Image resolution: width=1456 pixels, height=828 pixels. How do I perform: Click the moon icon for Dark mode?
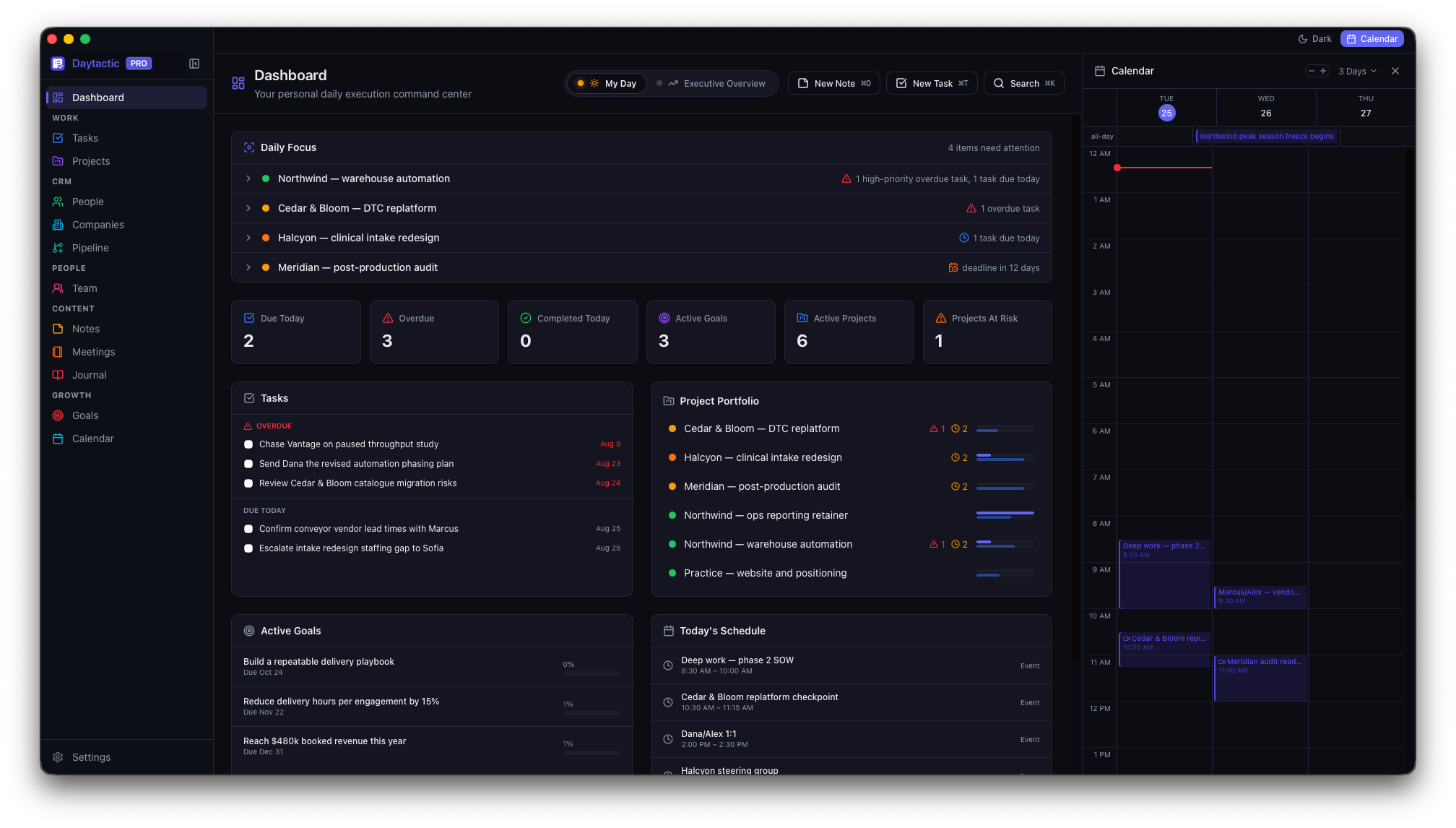(x=1303, y=39)
